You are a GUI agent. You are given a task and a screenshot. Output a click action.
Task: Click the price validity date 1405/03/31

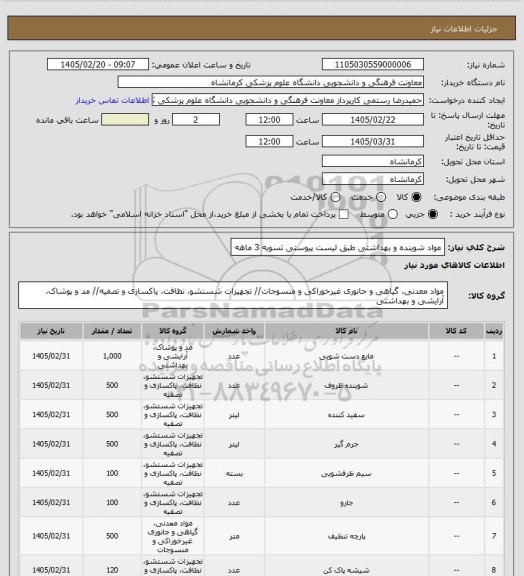(x=373, y=141)
